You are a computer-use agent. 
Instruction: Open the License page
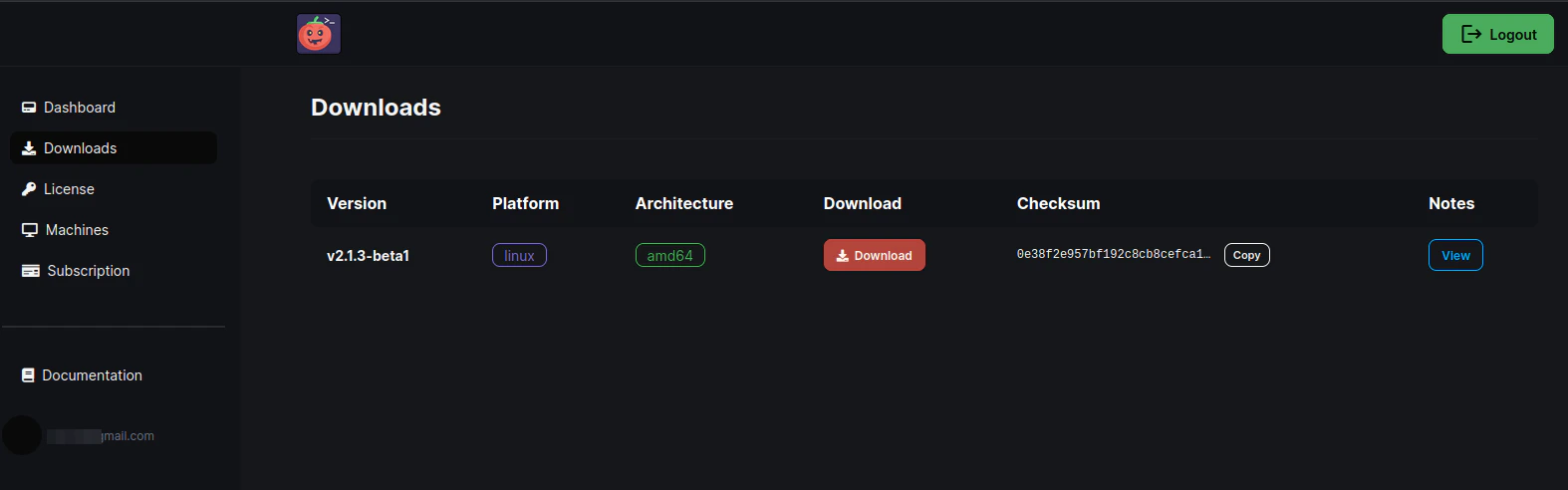114,189
